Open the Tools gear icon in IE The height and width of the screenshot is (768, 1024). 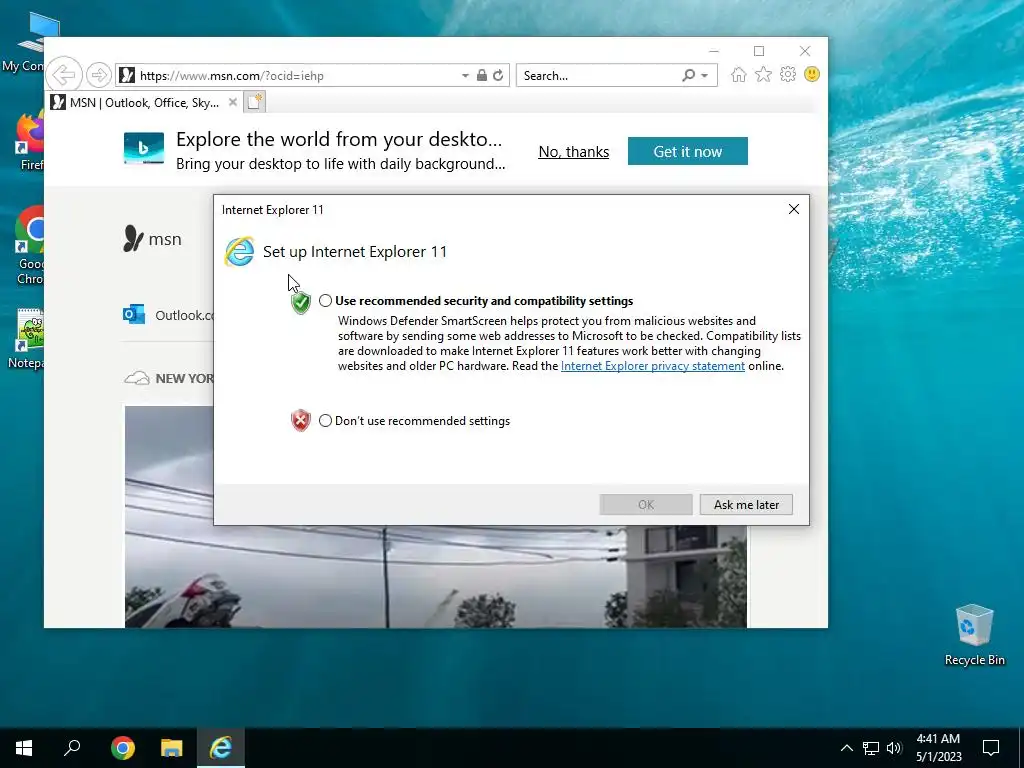click(x=788, y=74)
